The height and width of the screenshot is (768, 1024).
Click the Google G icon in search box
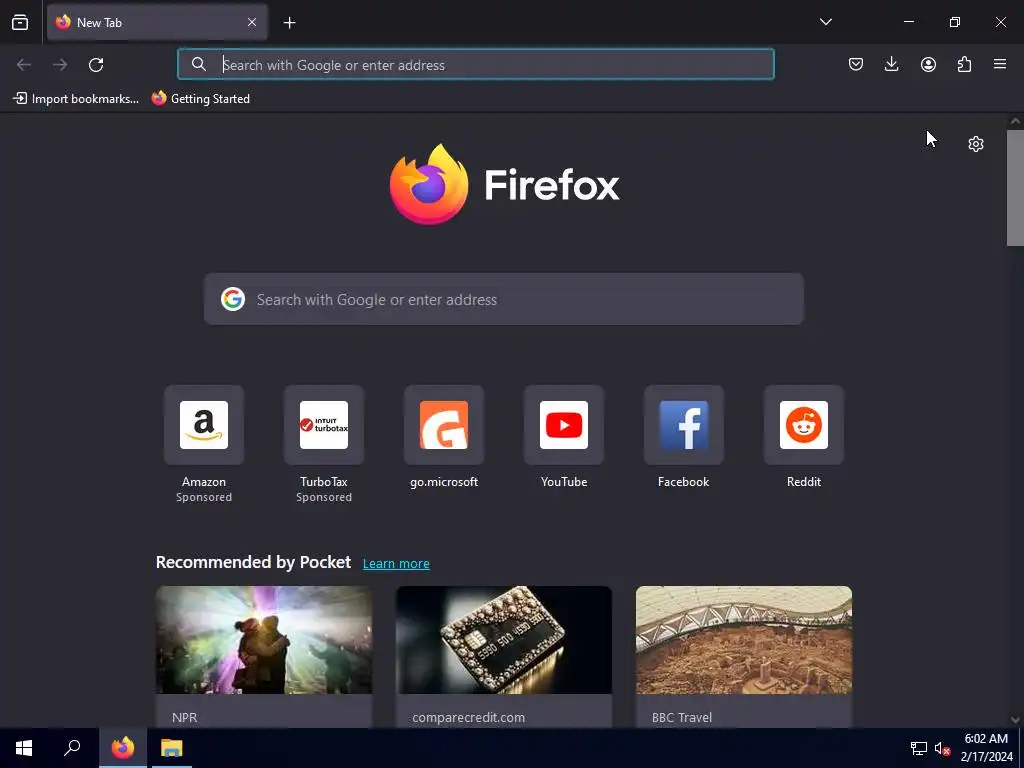click(232, 299)
